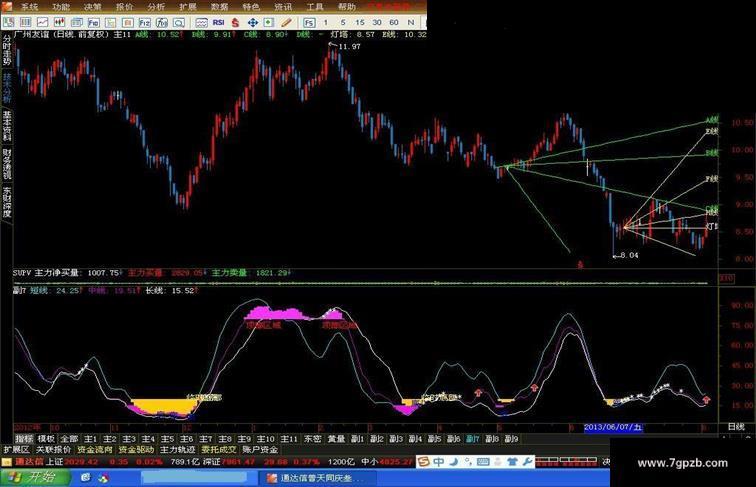Open the 资讯 menu
The height and width of the screenshot is (487, 756).
pos(283,7)
